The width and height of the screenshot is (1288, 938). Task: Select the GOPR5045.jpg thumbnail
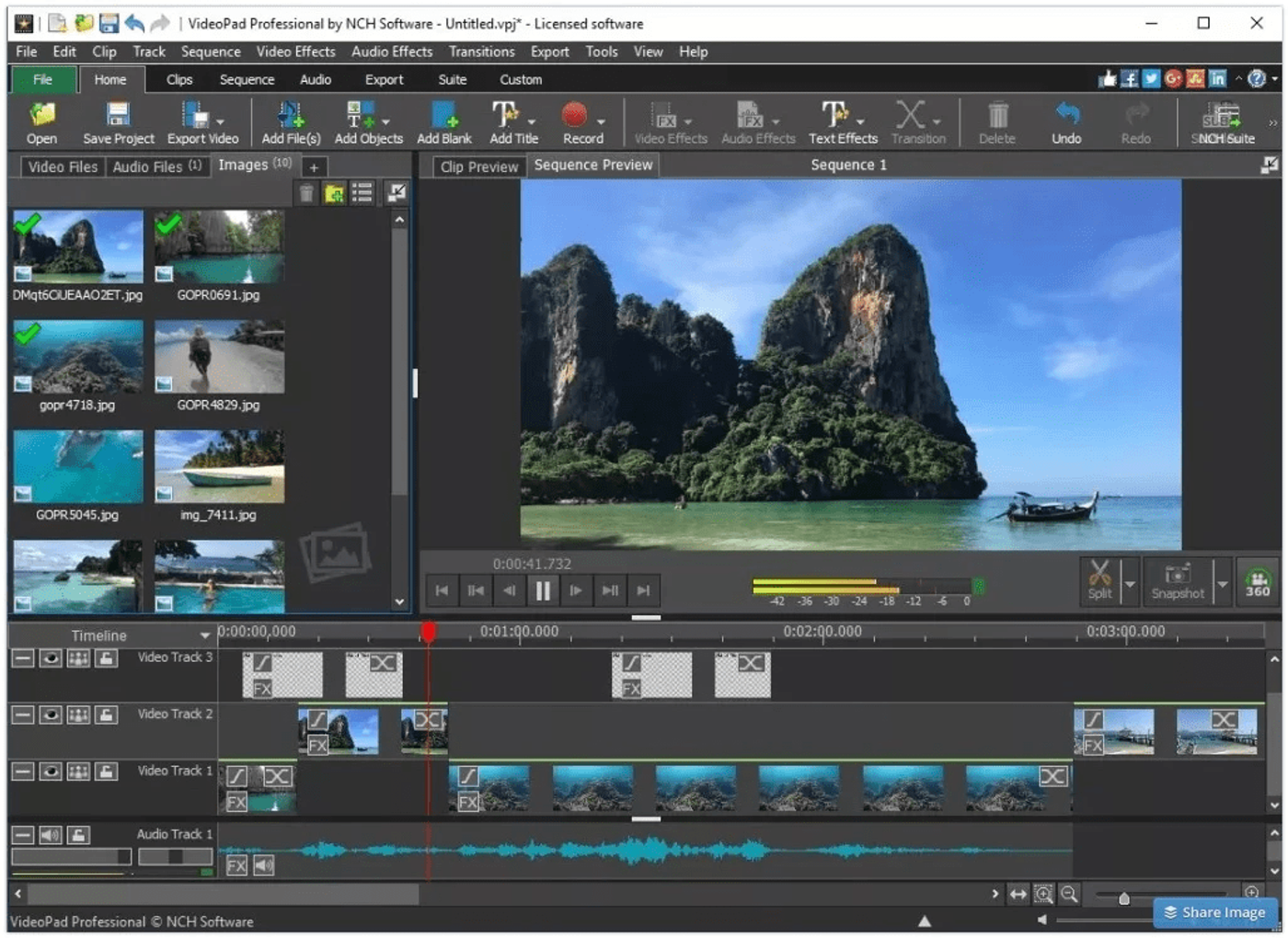(x=77, y=467)
